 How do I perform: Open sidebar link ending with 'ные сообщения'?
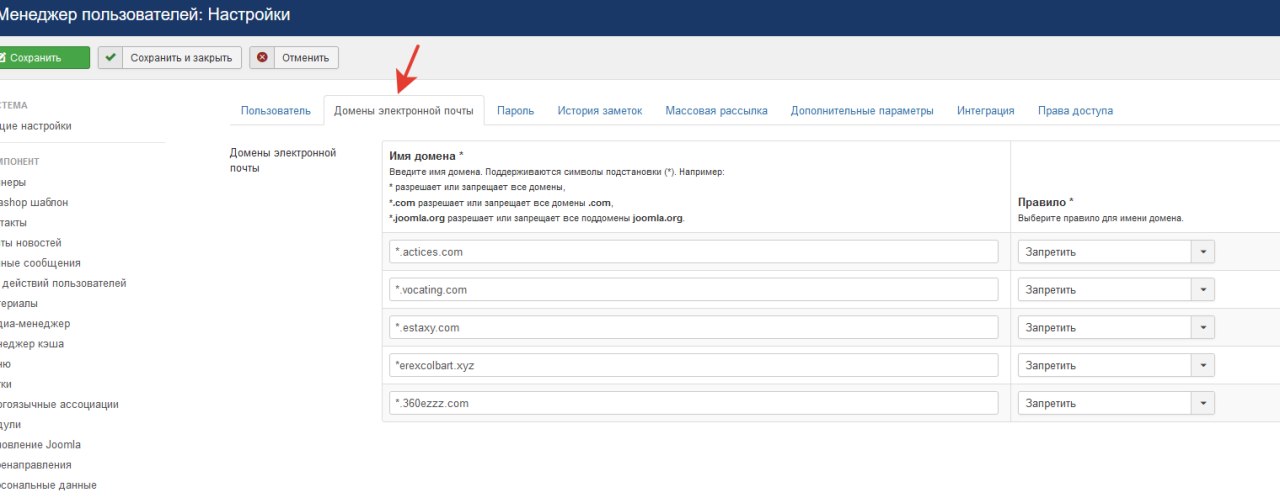click(40, 263)
